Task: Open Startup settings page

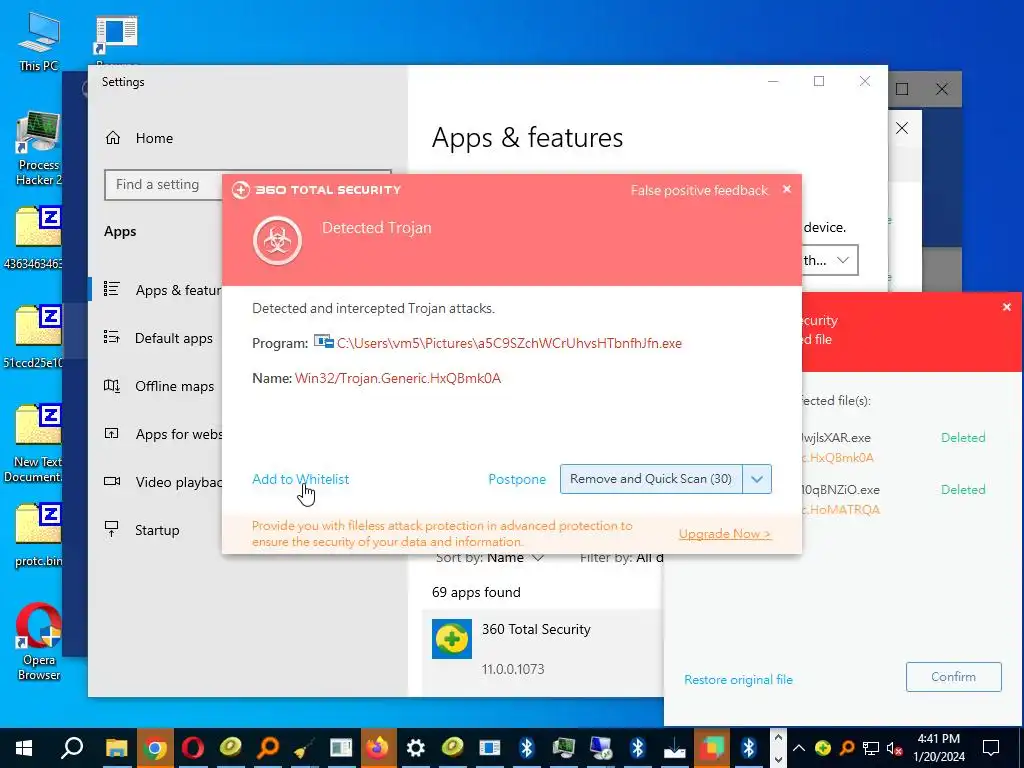Action: [x=141, y=530]
